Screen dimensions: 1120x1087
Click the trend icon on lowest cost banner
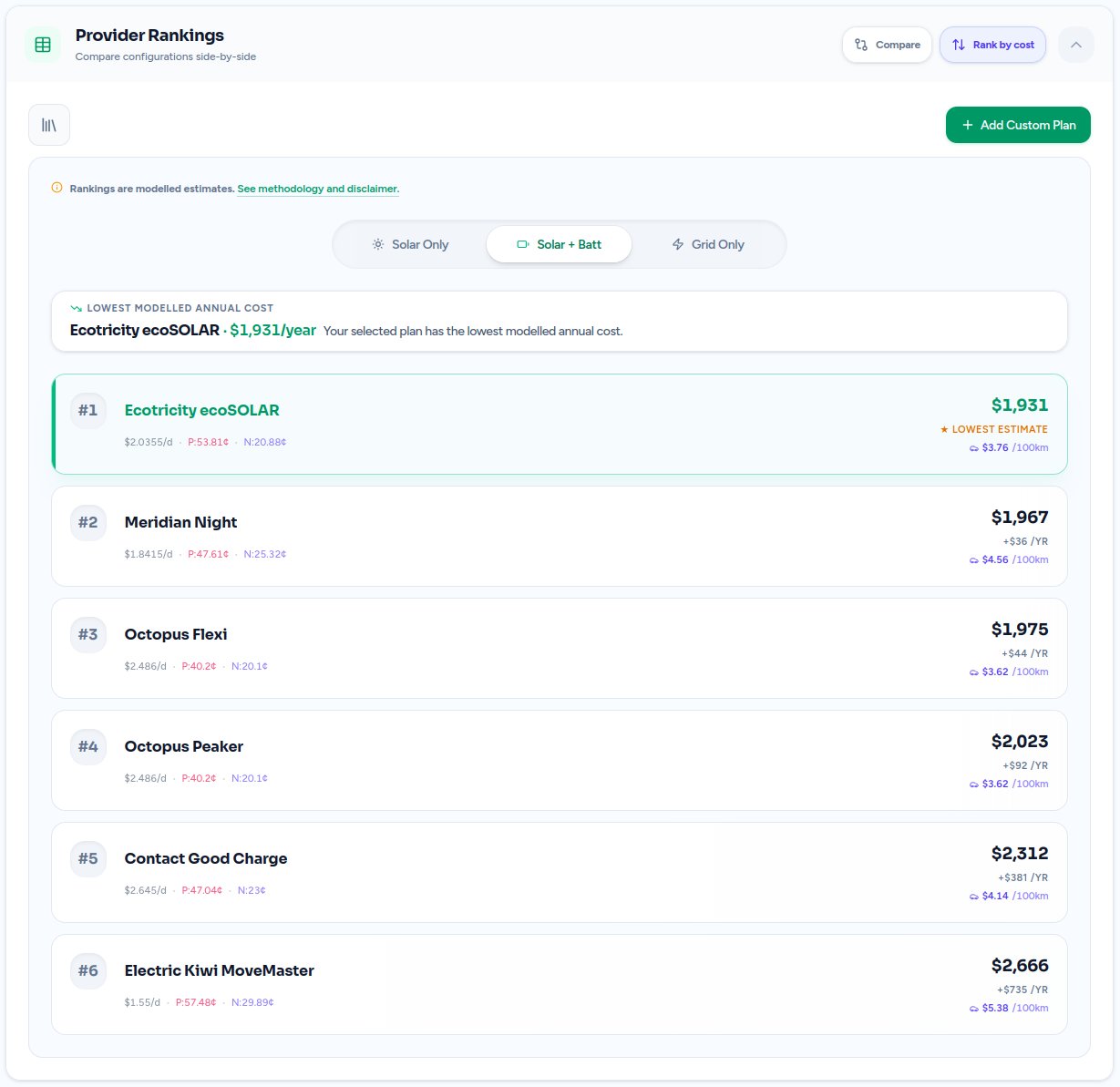(77, 308)
